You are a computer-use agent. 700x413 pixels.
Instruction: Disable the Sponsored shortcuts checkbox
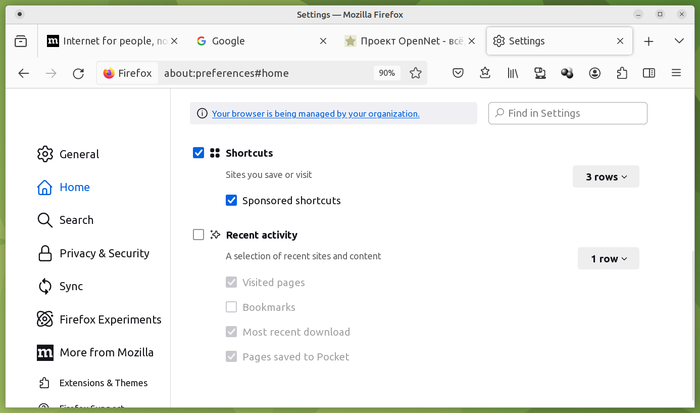[232, 200]
